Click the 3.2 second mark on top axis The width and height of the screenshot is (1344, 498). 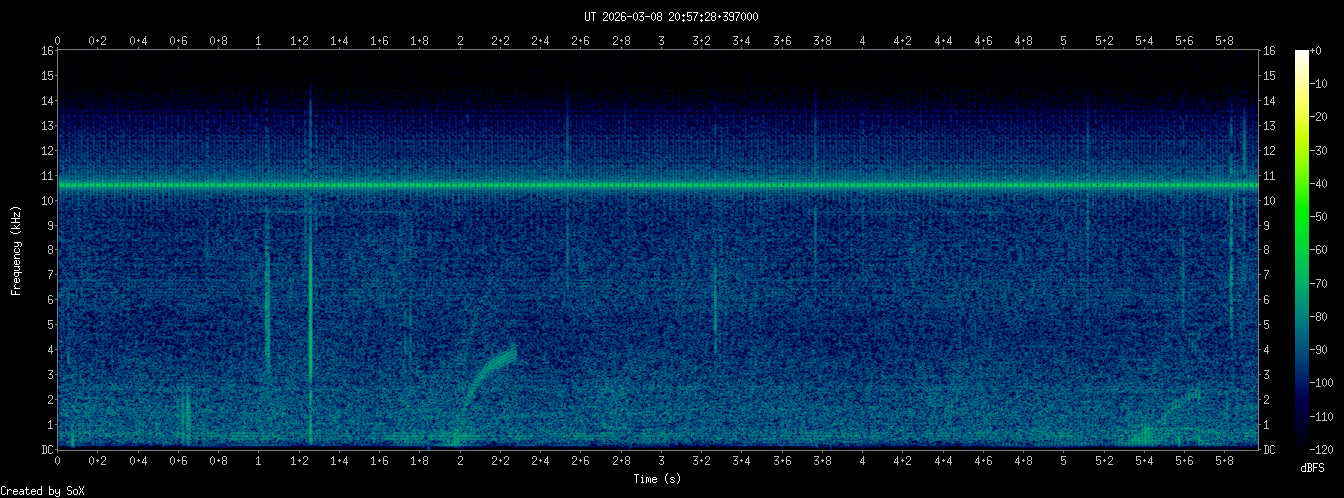702,41
